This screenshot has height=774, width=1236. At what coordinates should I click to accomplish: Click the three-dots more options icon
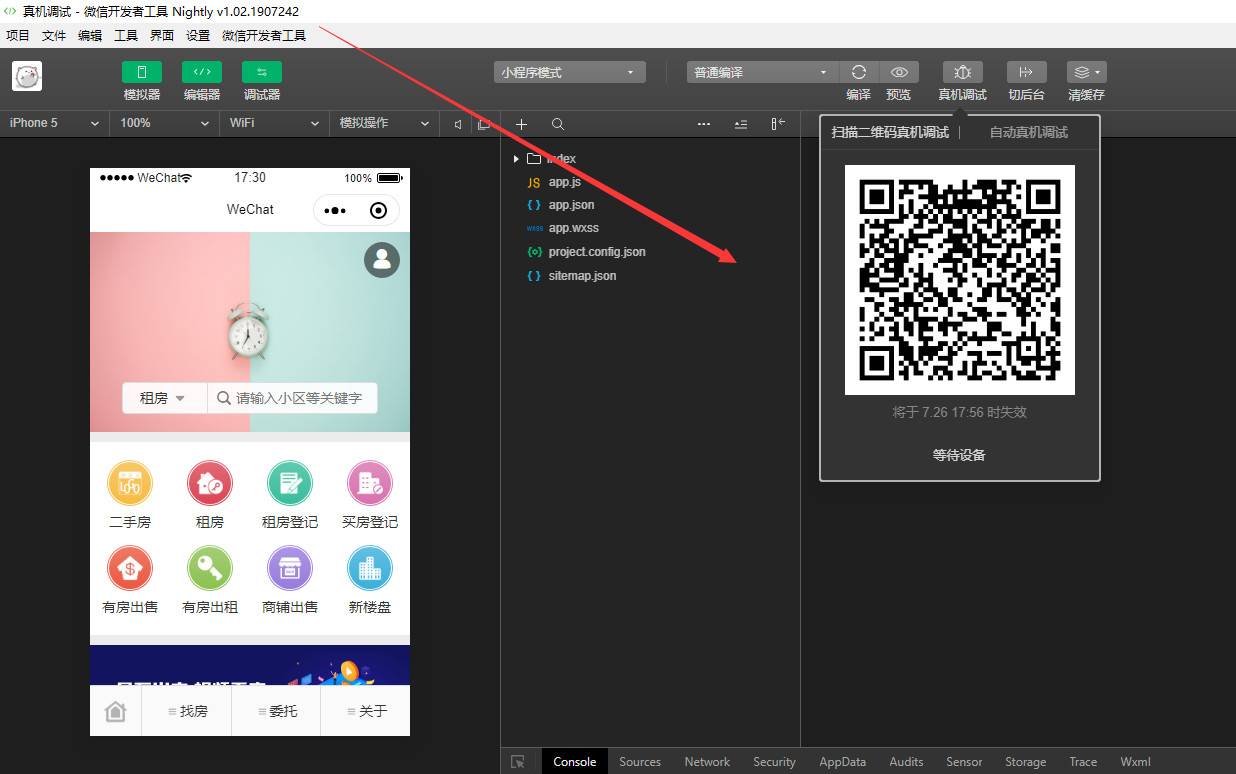(x=704, y=124)
